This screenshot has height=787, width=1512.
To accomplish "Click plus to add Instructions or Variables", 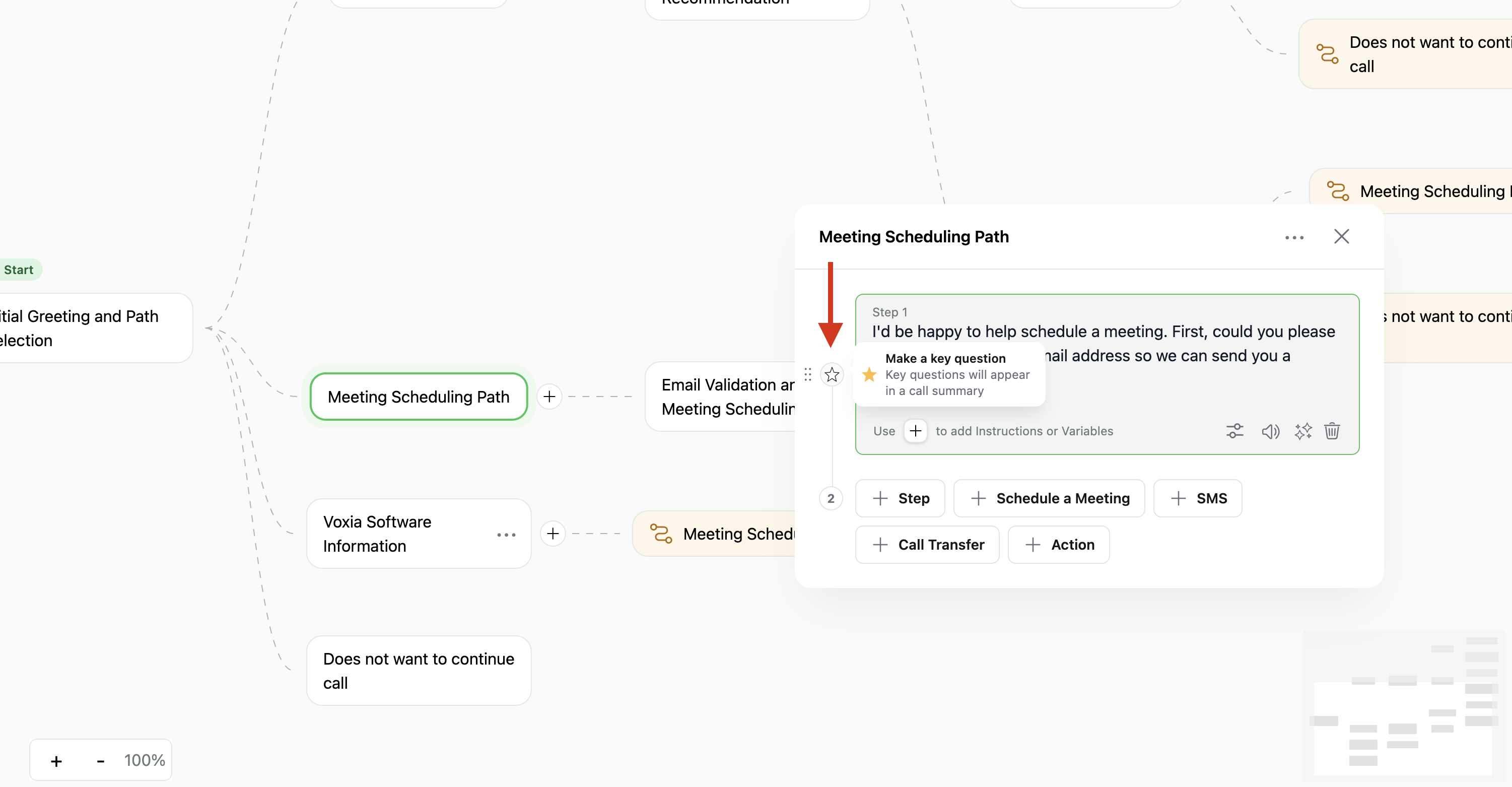I will [x=915, y=431].
